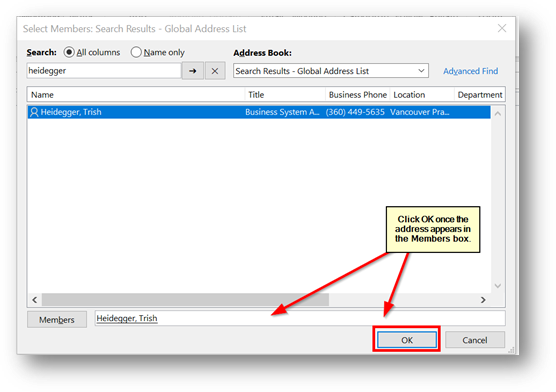Sort by the Department column header

point(480,95)
